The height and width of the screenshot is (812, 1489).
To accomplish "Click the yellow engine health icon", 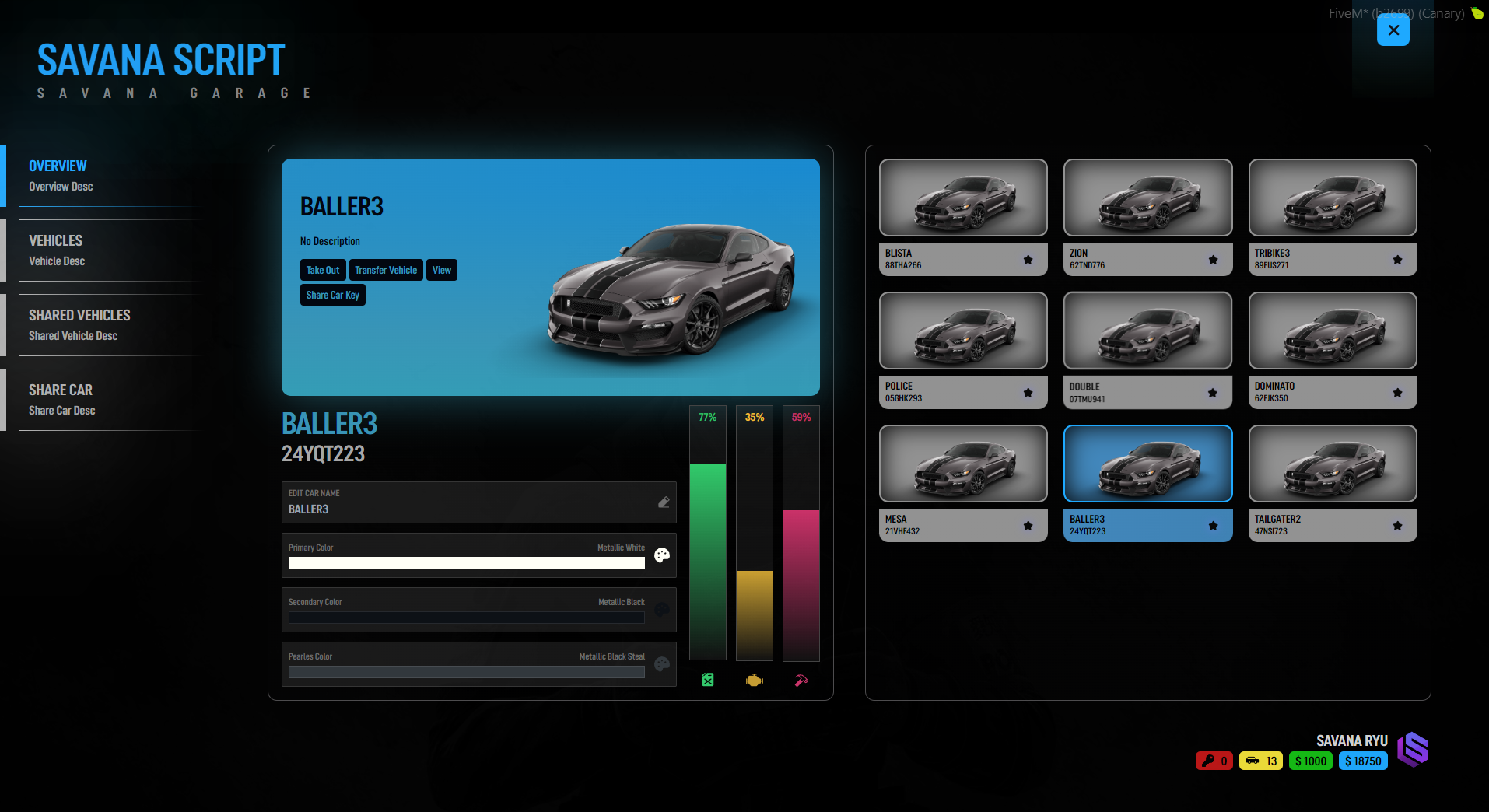I will (x=755, y=681).
